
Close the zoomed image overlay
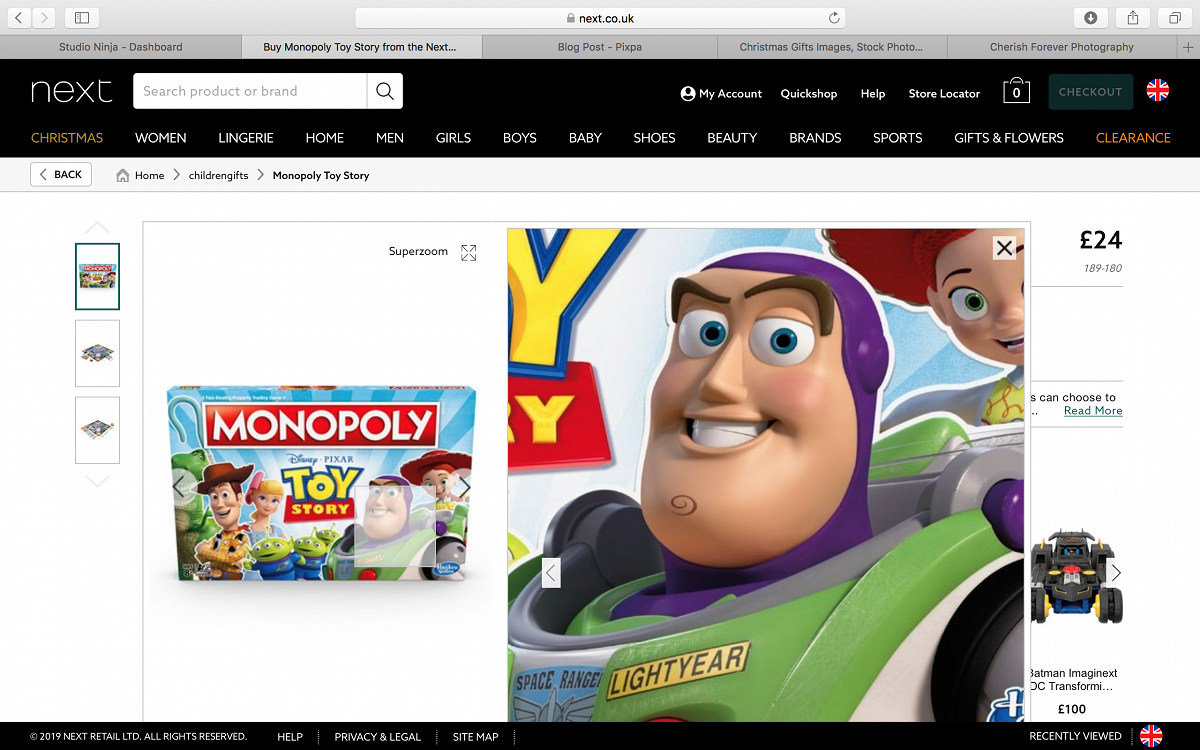pyautogui.click(x=1005, y=248)
